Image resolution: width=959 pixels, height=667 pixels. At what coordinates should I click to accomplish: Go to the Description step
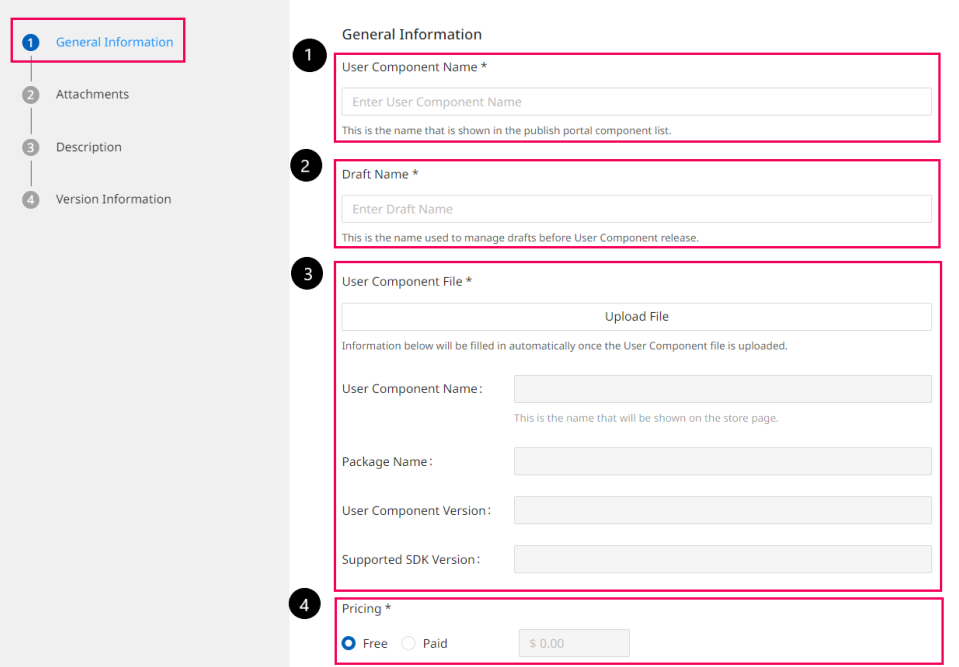tap(89, 147)
